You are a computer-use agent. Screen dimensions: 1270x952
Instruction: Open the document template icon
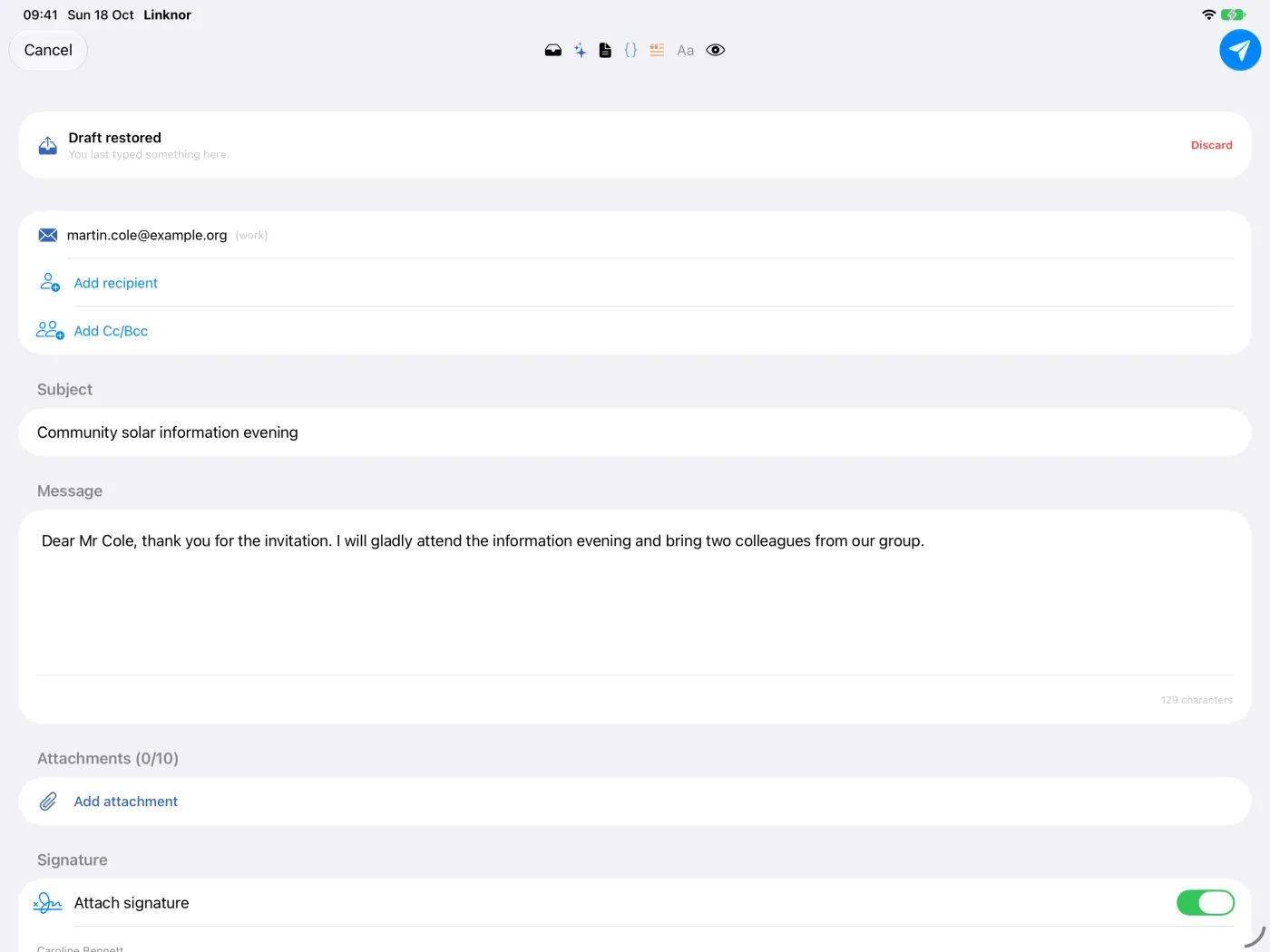pyautogui.click(x=605, y=51)
